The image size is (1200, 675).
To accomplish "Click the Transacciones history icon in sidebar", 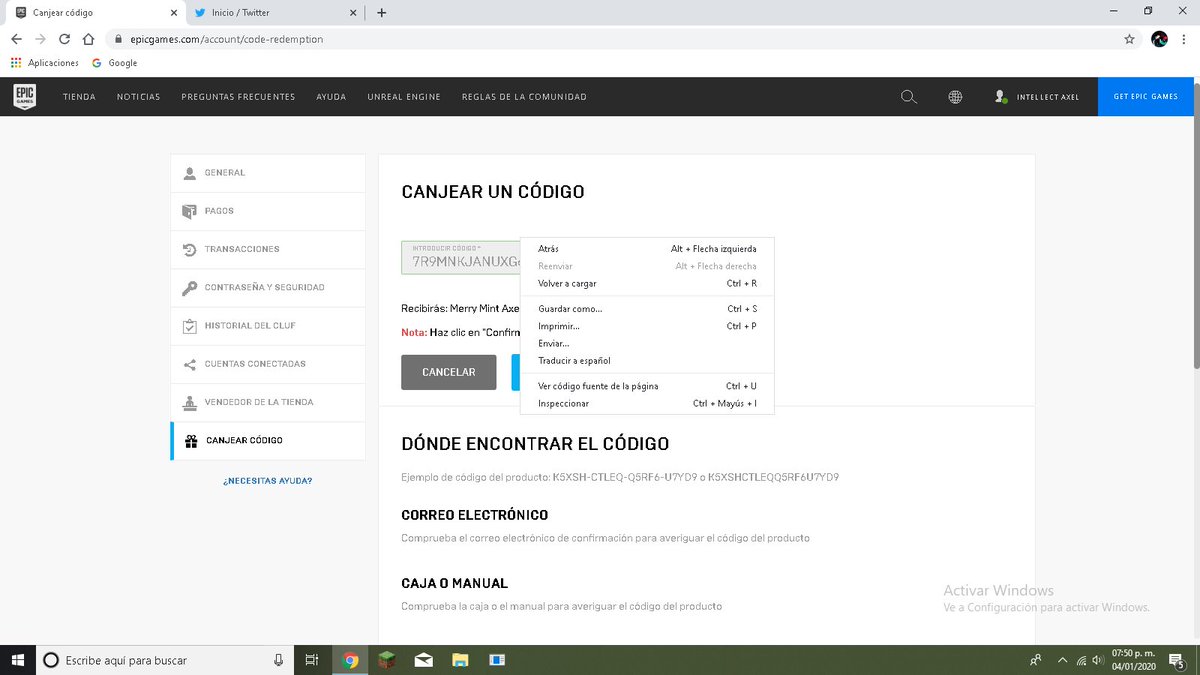I will (x=190, y=249).
